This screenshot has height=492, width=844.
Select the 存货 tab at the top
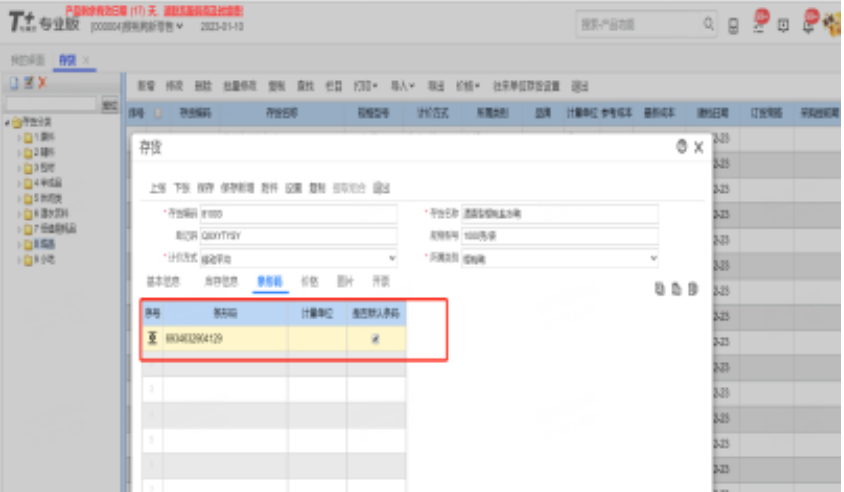[x=68, y=60]
